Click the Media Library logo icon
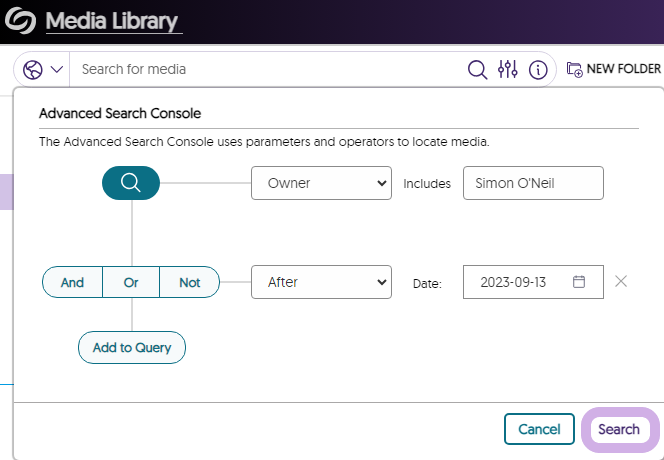Screen dimensions: 664x460 (20, 20)
